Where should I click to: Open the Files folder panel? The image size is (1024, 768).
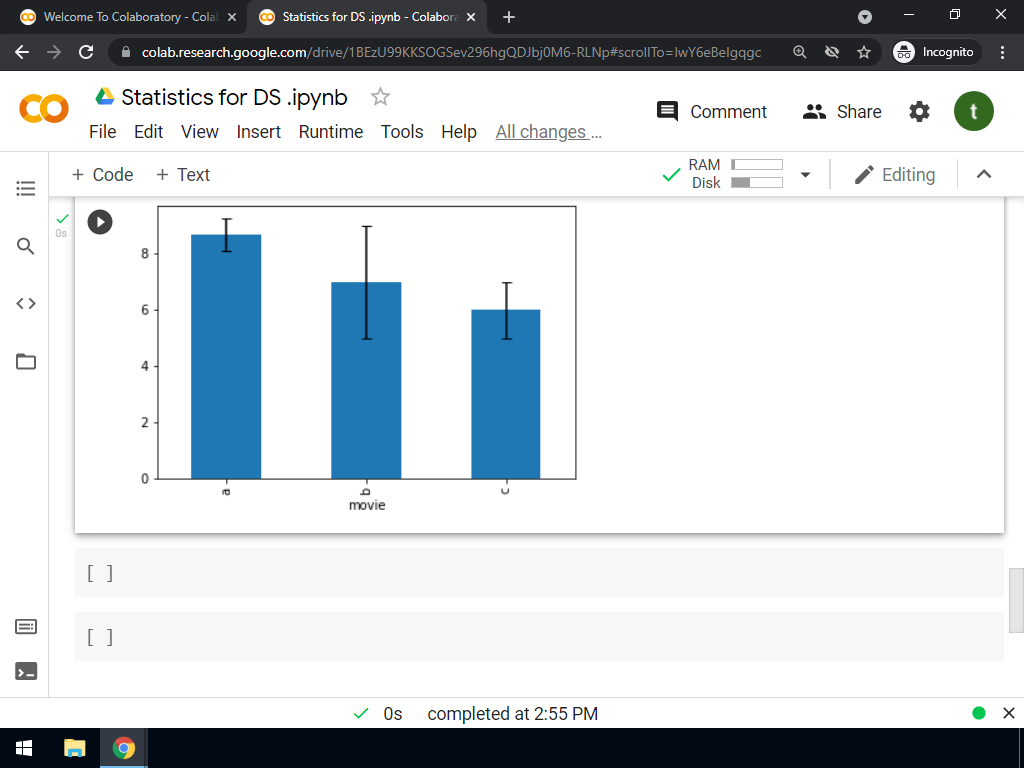coord(25,361)
